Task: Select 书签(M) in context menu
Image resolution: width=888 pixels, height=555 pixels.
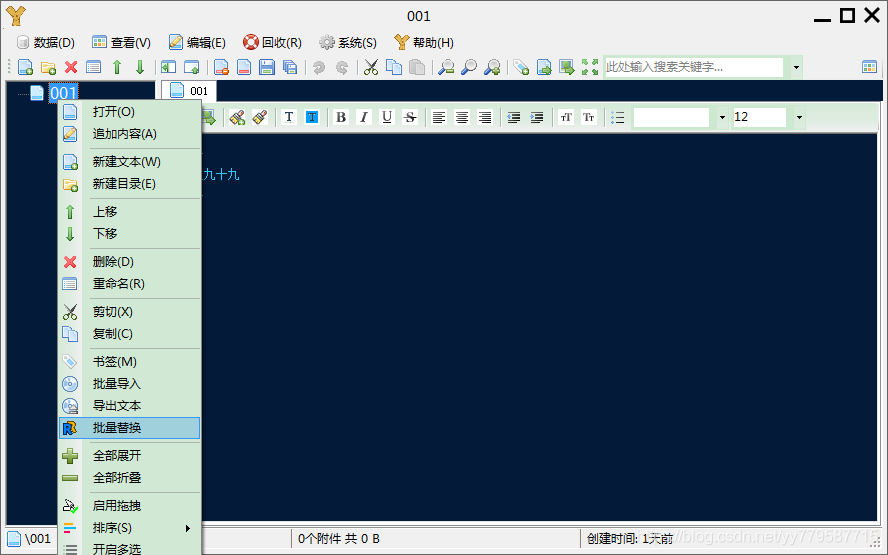Action: pos(130,362)
